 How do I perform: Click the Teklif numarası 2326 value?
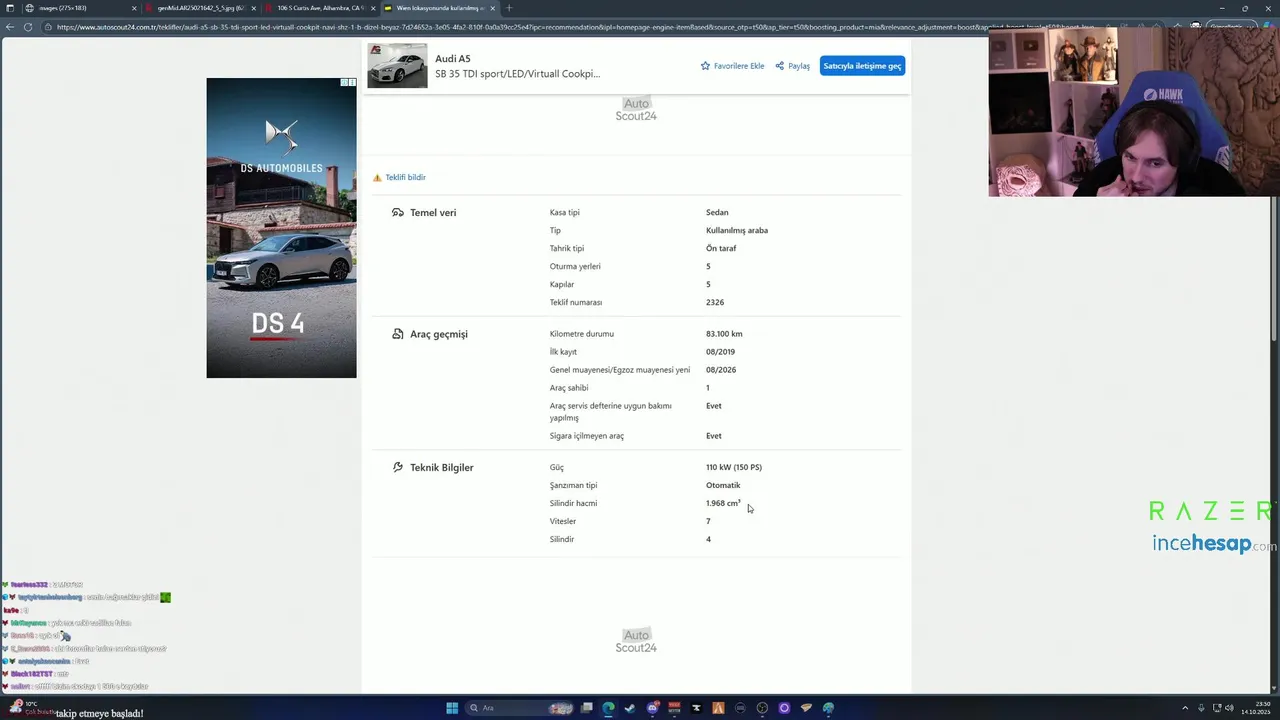coord(715,302)
